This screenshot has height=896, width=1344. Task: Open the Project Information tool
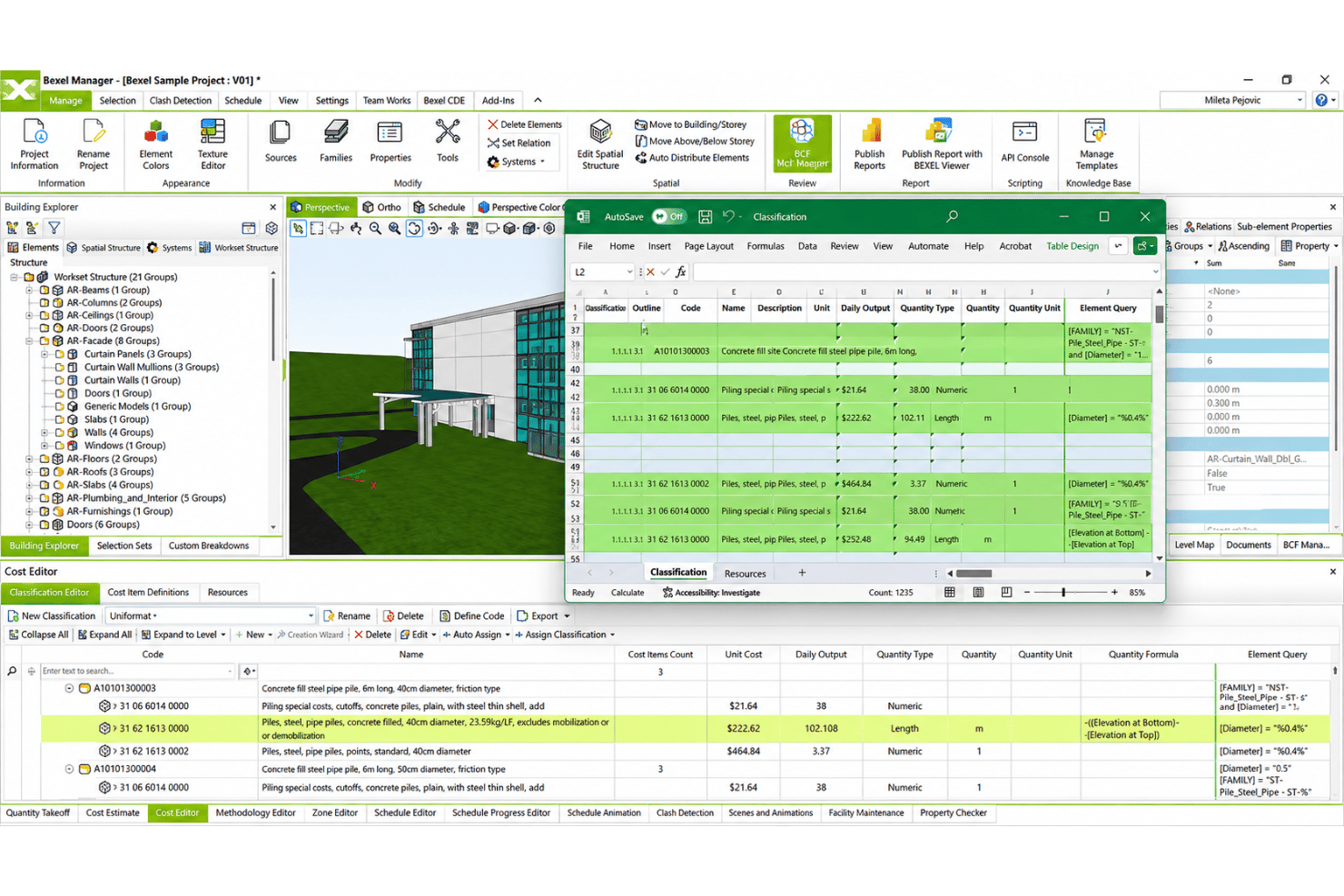35,144
